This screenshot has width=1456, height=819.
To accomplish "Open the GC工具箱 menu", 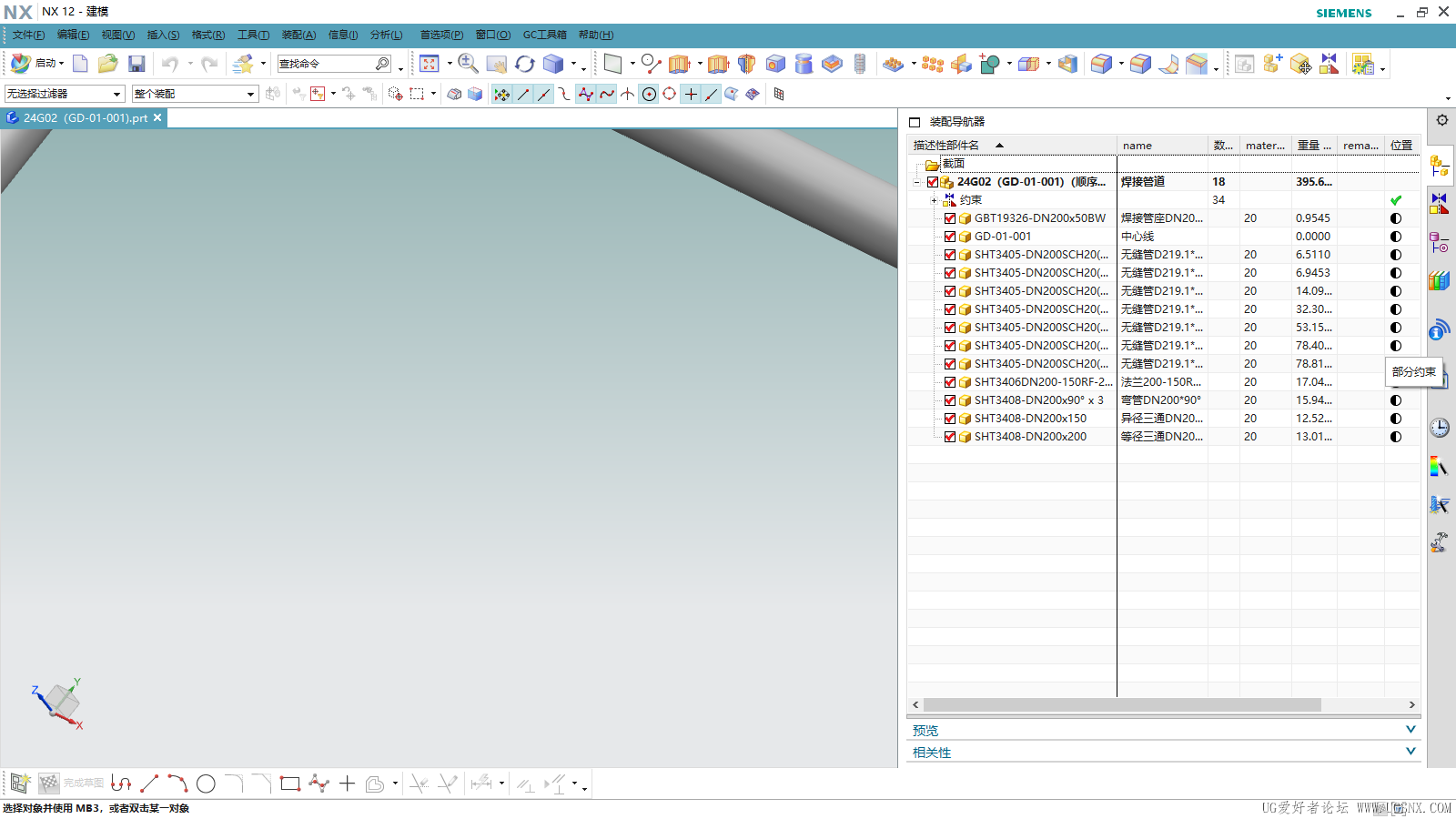I will click(544, 35).
